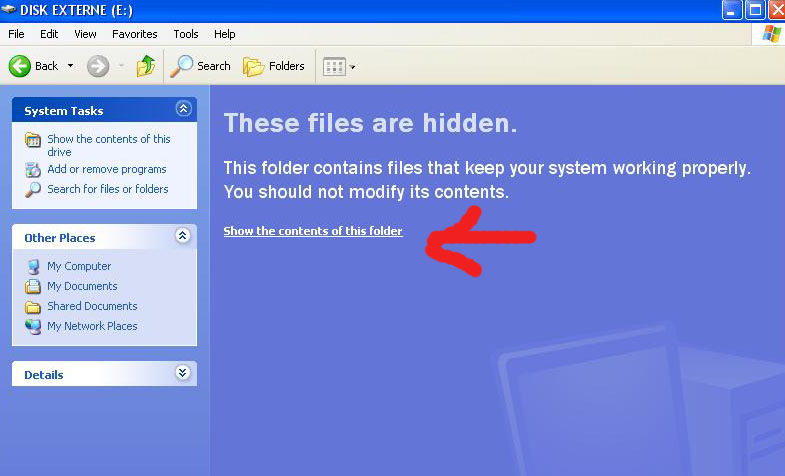
Task: Click the My Computer icon in Other Places
Action: pos(33,266)
